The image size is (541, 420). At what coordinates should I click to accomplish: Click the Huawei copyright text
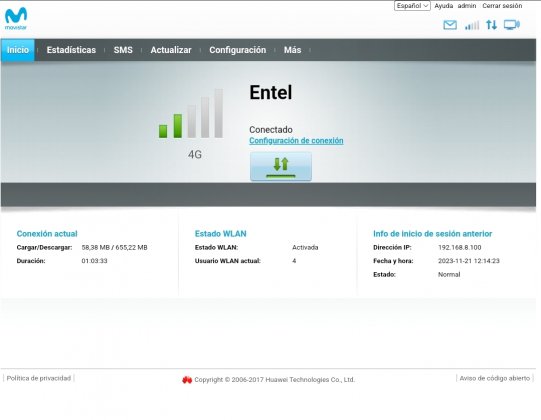(274, 380)
